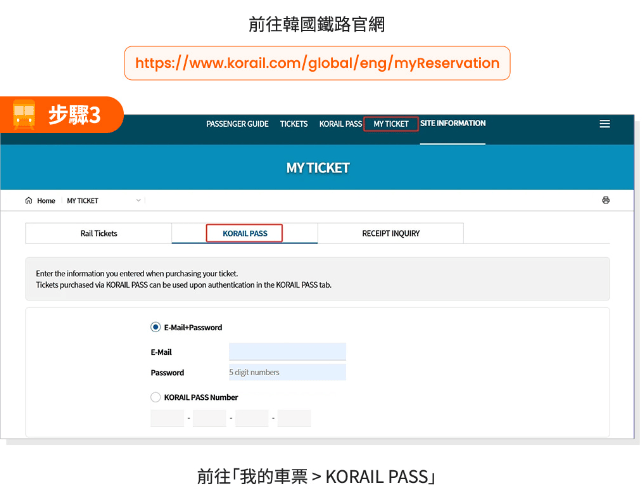
Task: Click third KORAIL PASS number box
Action: click(252, 418)
